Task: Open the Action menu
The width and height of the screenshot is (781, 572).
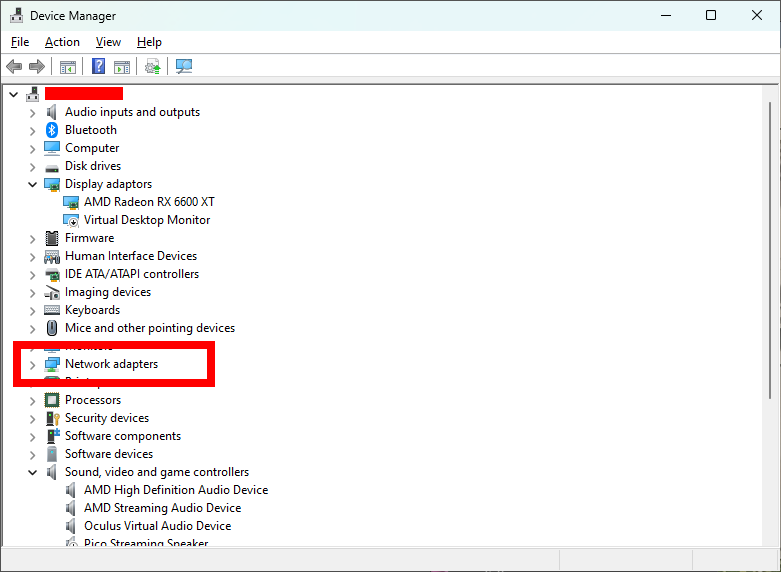Action: (62, 42)
